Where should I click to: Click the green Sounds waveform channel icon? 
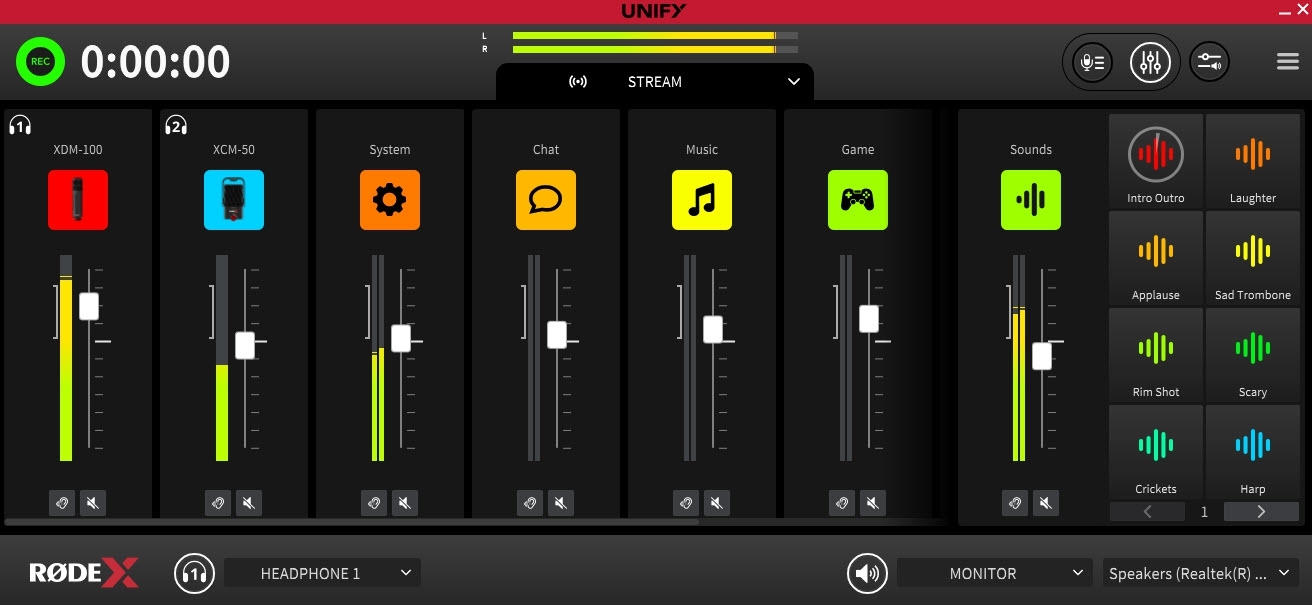1031,200
